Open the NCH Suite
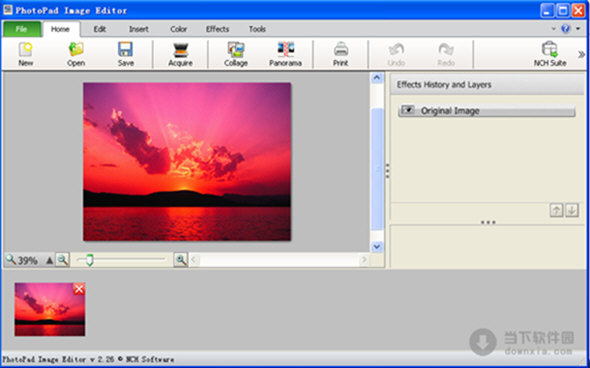This screenshot has height=368, width=590. [x=550, y=55]
